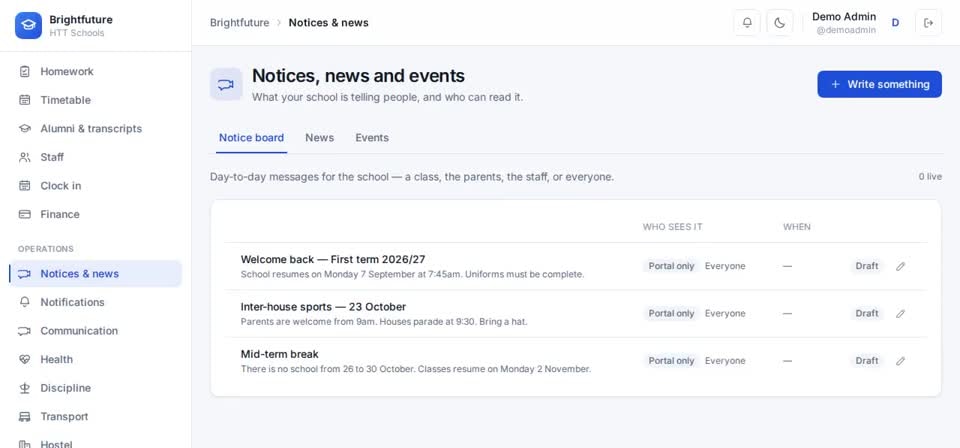
Task: Click the Homework sidebar icon
Action: [24, 72]
